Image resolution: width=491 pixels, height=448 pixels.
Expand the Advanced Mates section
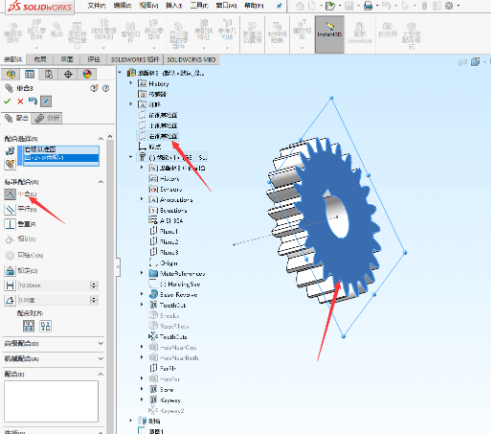(100, 343)
